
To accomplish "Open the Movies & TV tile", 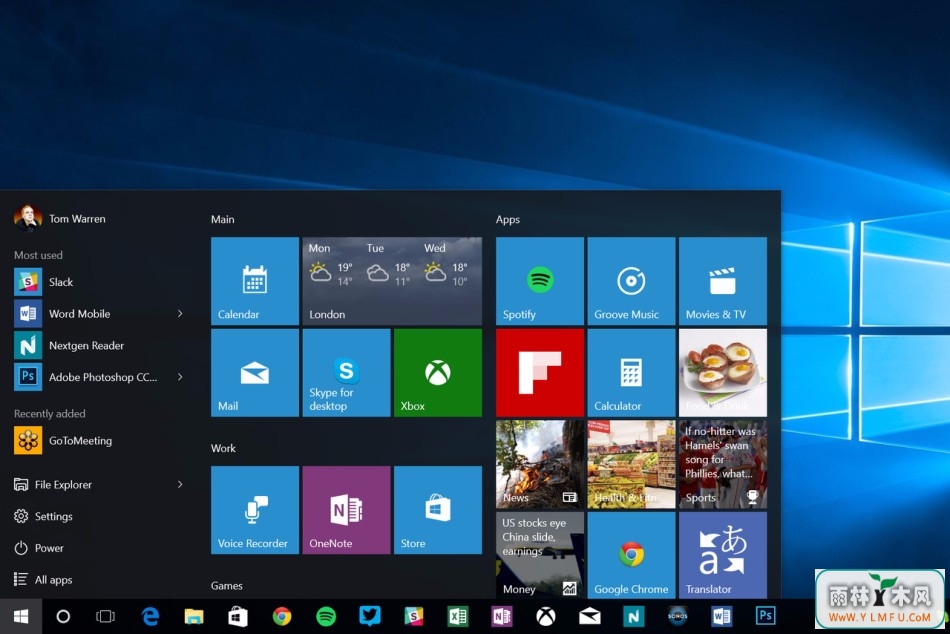I will (x=723, y=281).
